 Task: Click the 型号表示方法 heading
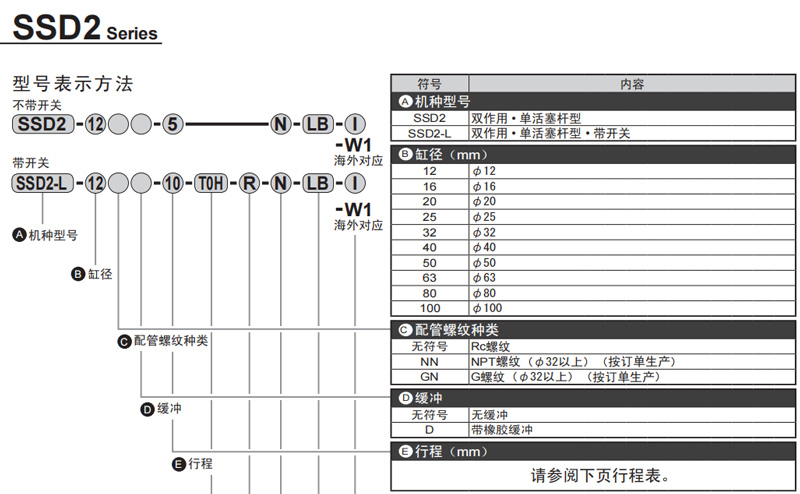[72, 83]
